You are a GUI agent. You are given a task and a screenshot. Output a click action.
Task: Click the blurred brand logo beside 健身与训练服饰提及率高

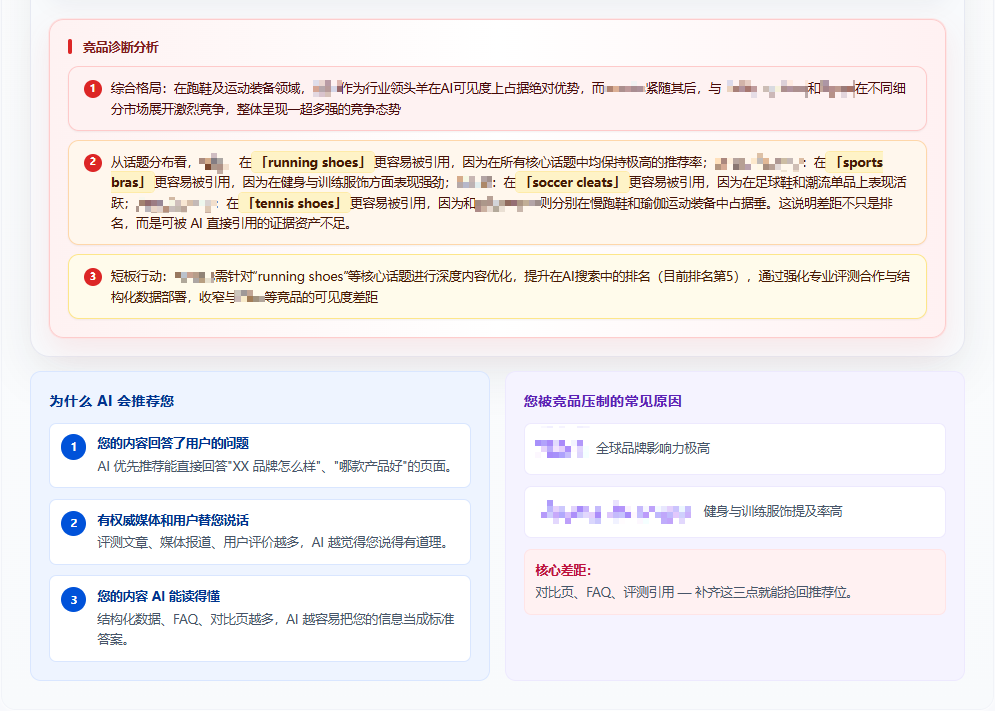tap(616, 512)
